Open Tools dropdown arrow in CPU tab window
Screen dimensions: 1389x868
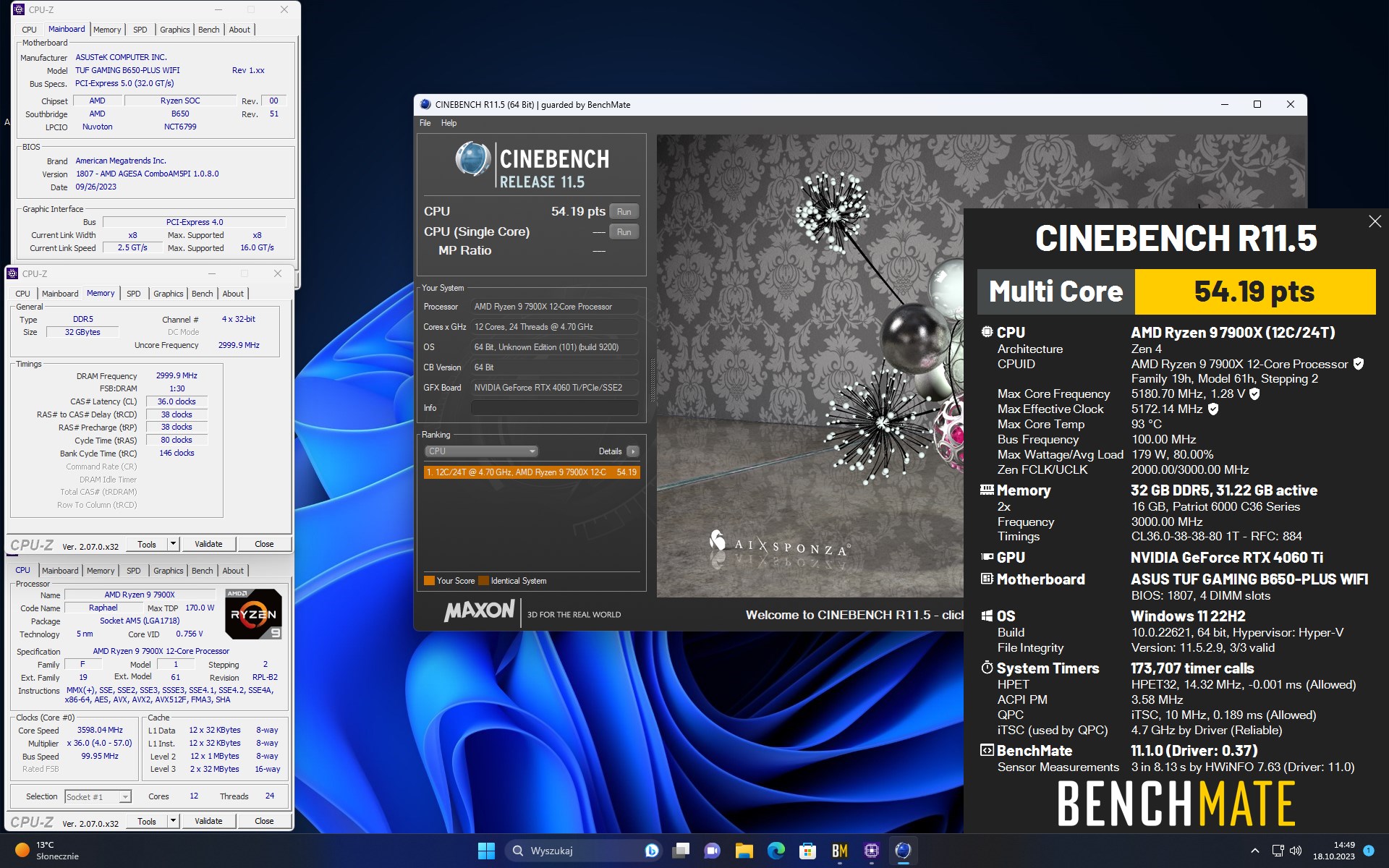pos(173,821)
